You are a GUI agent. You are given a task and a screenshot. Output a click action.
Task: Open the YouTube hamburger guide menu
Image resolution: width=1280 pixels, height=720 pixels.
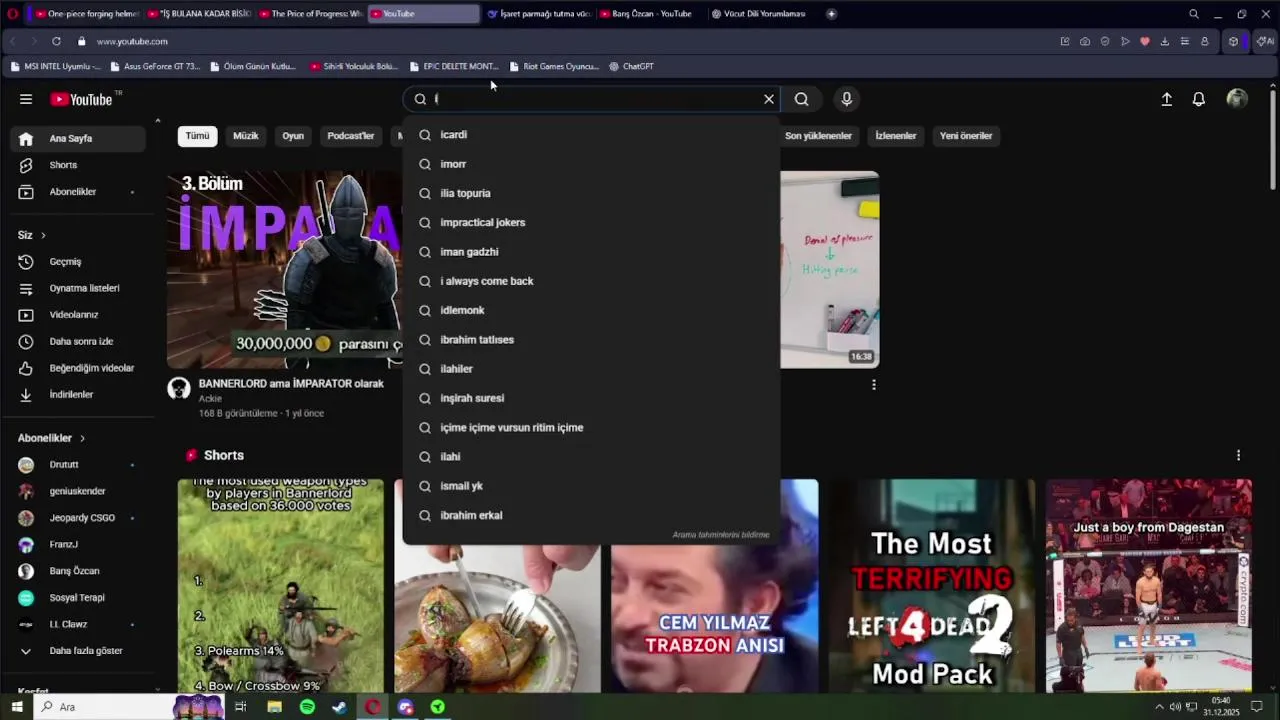pyautogui.click(x=26, y=99)
